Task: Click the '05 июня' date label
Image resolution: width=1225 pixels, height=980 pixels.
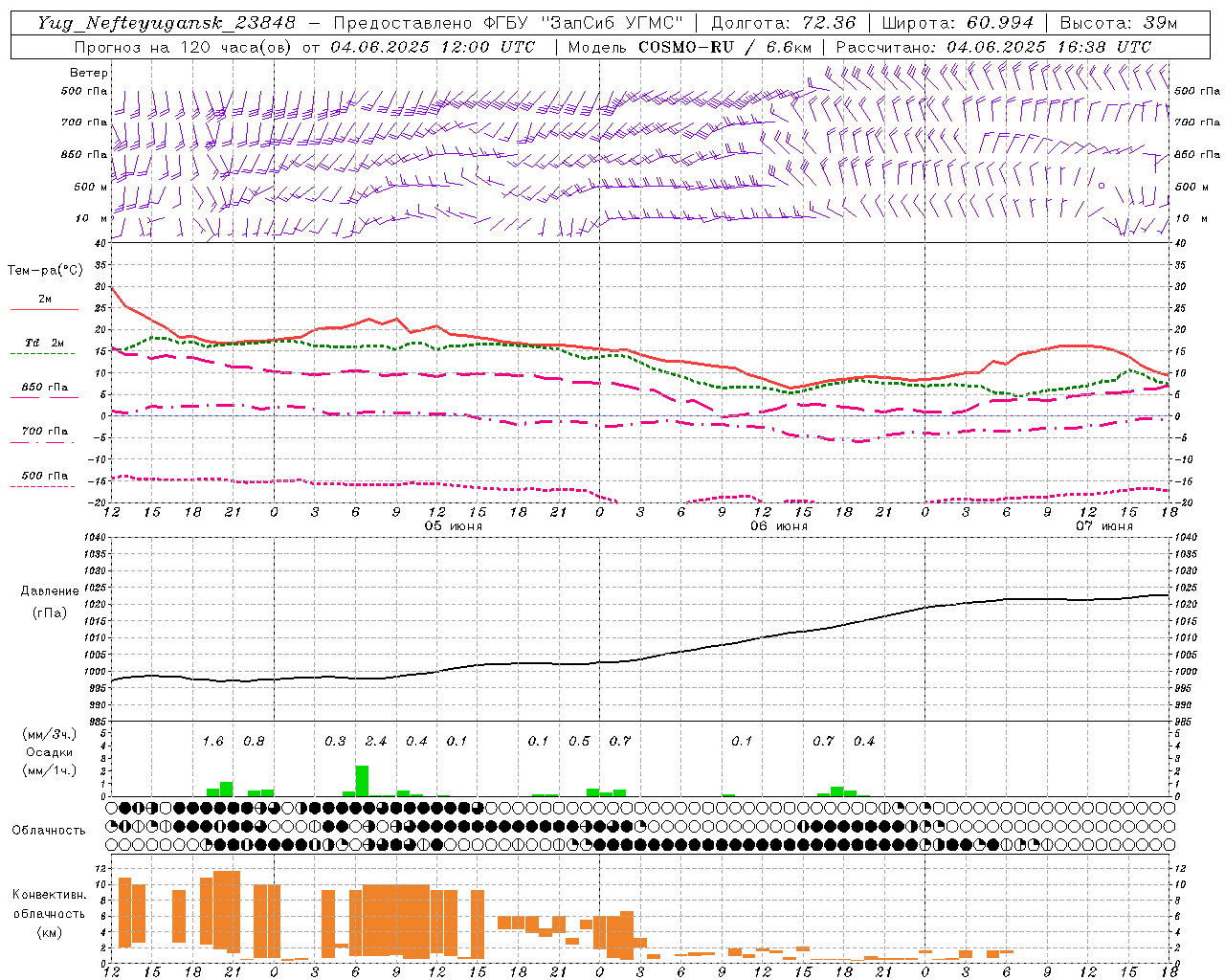Action: 454,526
